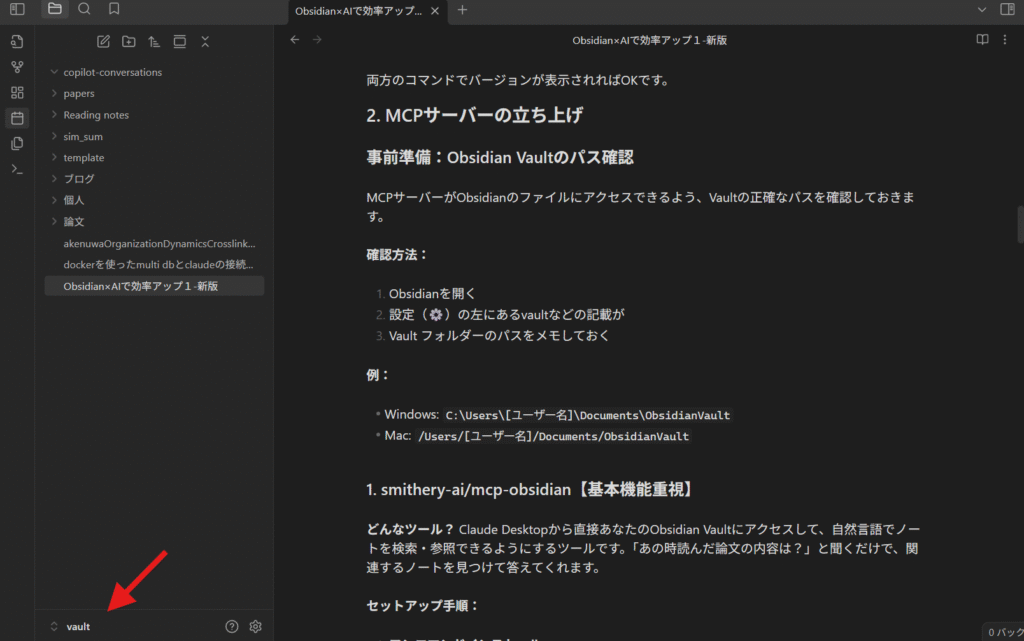Open daily note calendar icon
Image resolution: width=1024 pixels, height=641 pixels.
click(17, 118)
